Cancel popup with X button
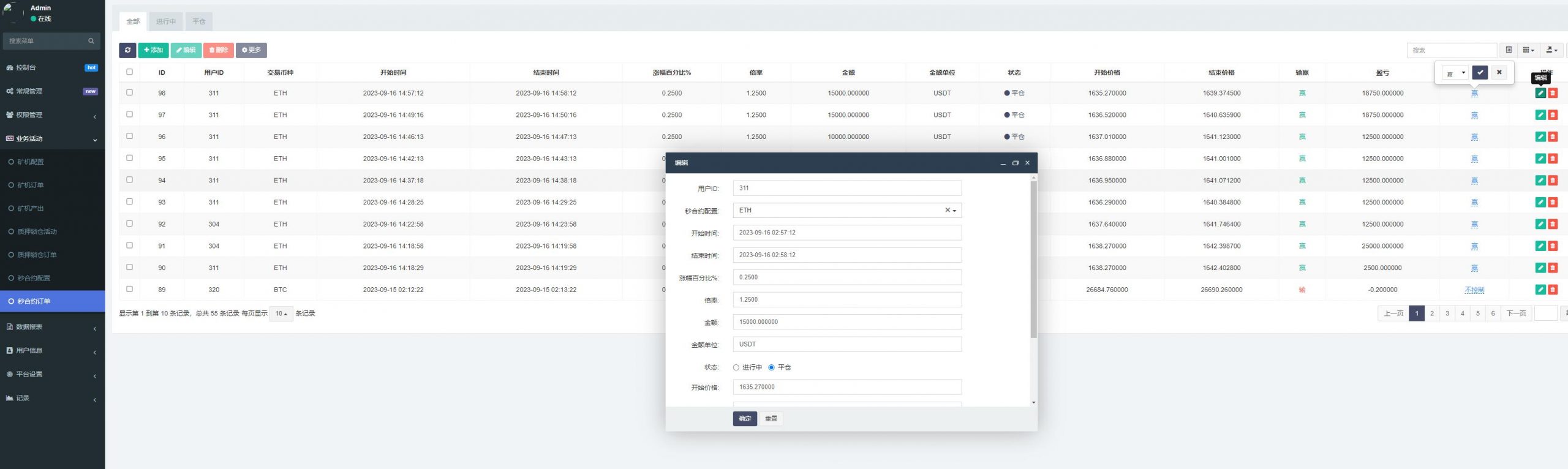Screen dimensions: 1568x469 (1499, 72)
